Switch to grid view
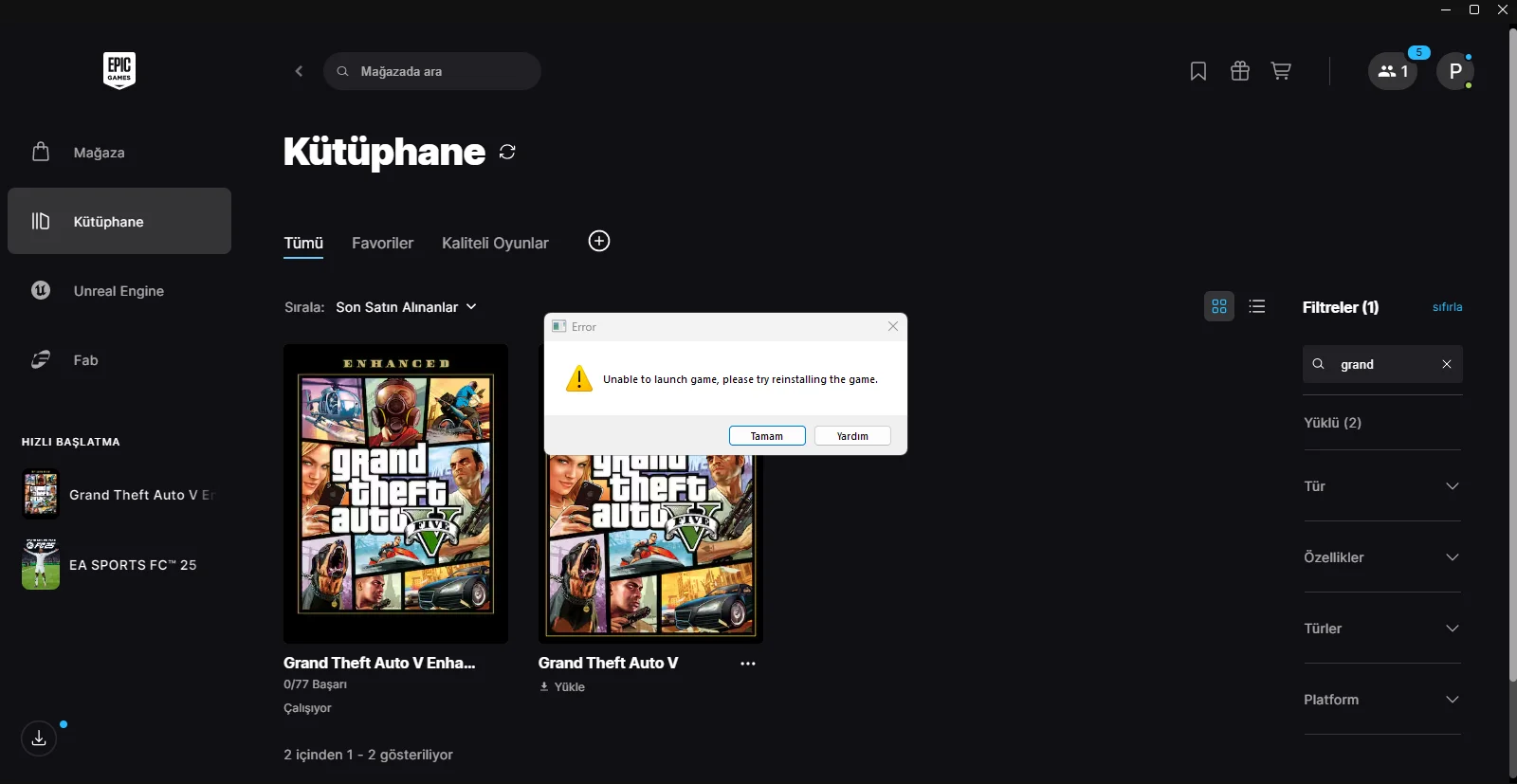 point(1219,306)
